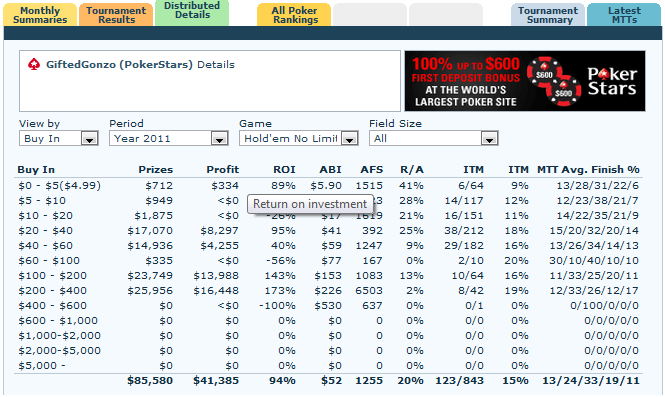
Task: Click the 143% ROI value
Action: coord(280,276)
